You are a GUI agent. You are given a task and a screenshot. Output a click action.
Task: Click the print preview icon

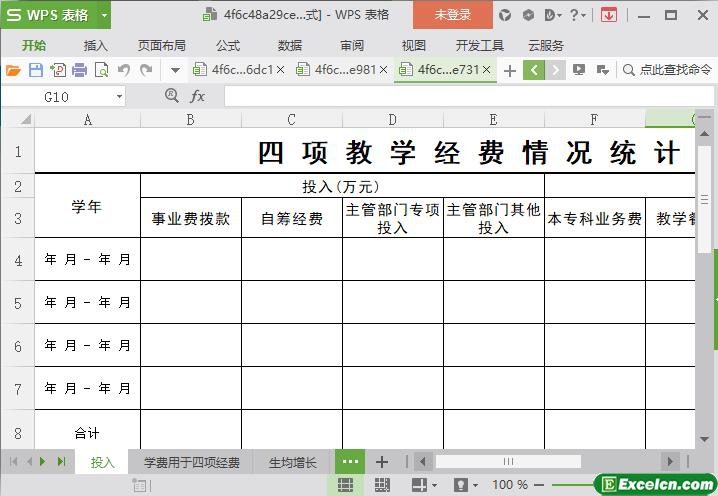click(x=101, y=70)
